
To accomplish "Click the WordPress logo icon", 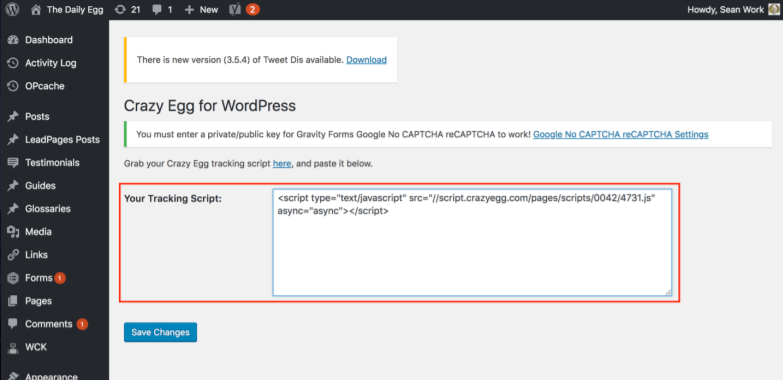I will [x=13, y=9].
